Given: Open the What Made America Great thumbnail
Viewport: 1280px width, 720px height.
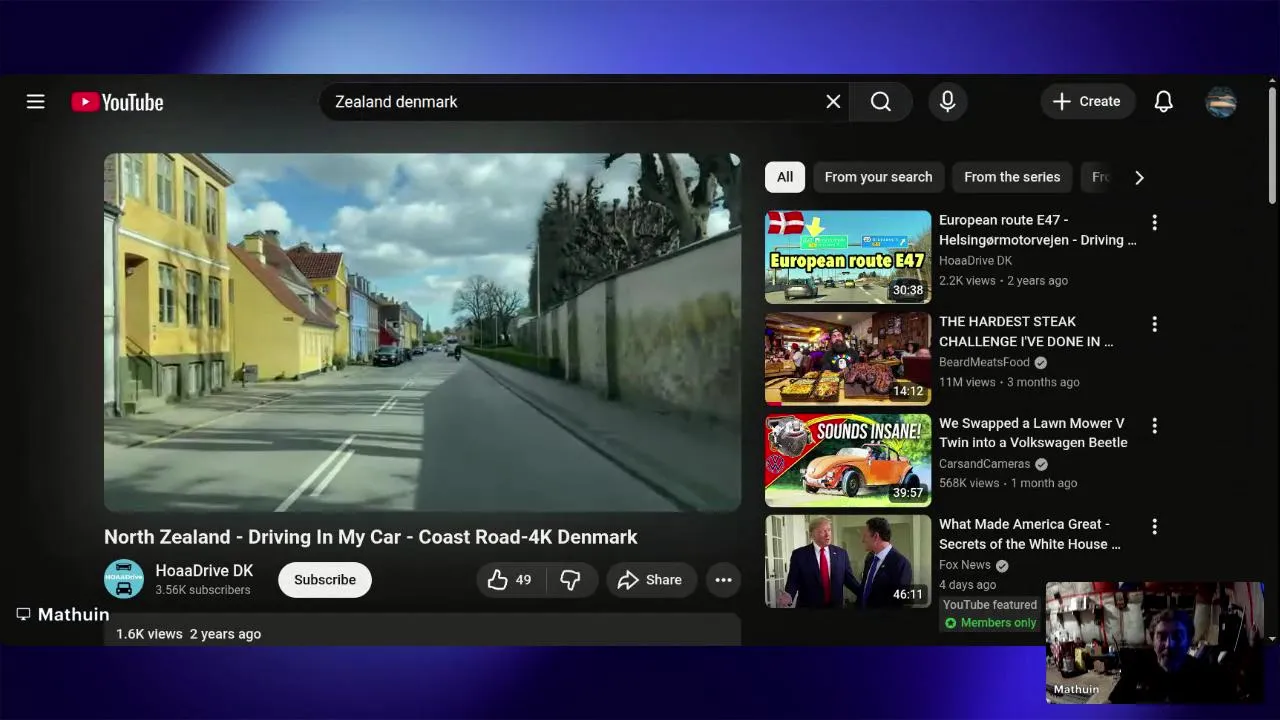Looking at the screenshot, I should [x=848, y=561].
